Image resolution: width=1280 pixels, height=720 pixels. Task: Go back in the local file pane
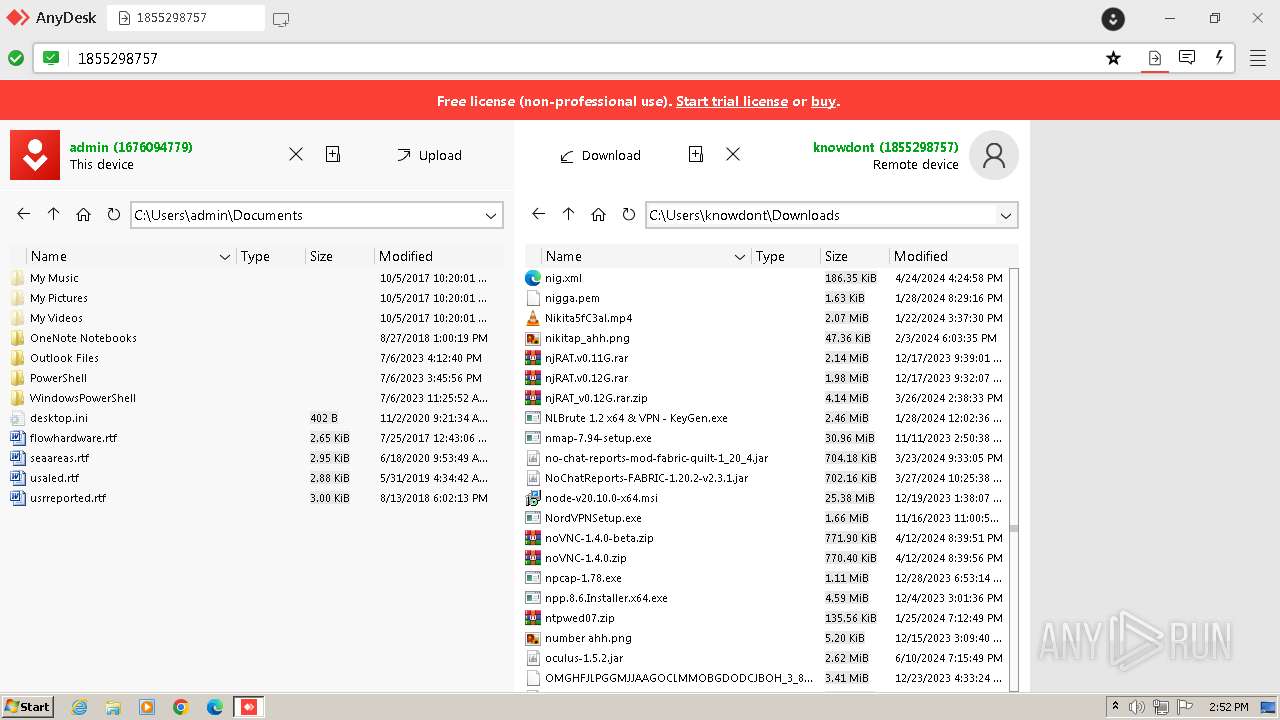(24, 214)
